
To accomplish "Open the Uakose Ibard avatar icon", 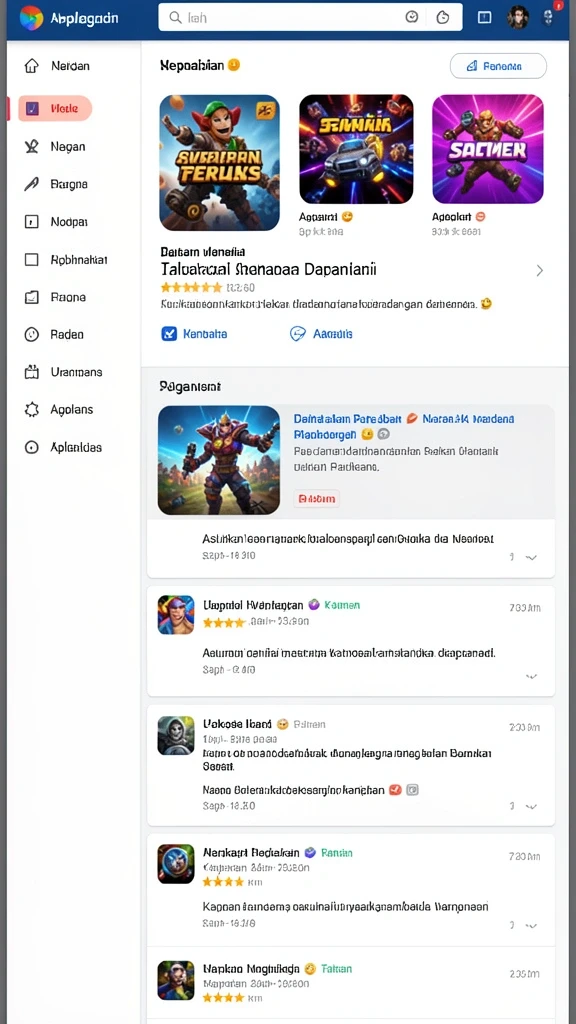I will pyautogui.click(x=176, y=735).
